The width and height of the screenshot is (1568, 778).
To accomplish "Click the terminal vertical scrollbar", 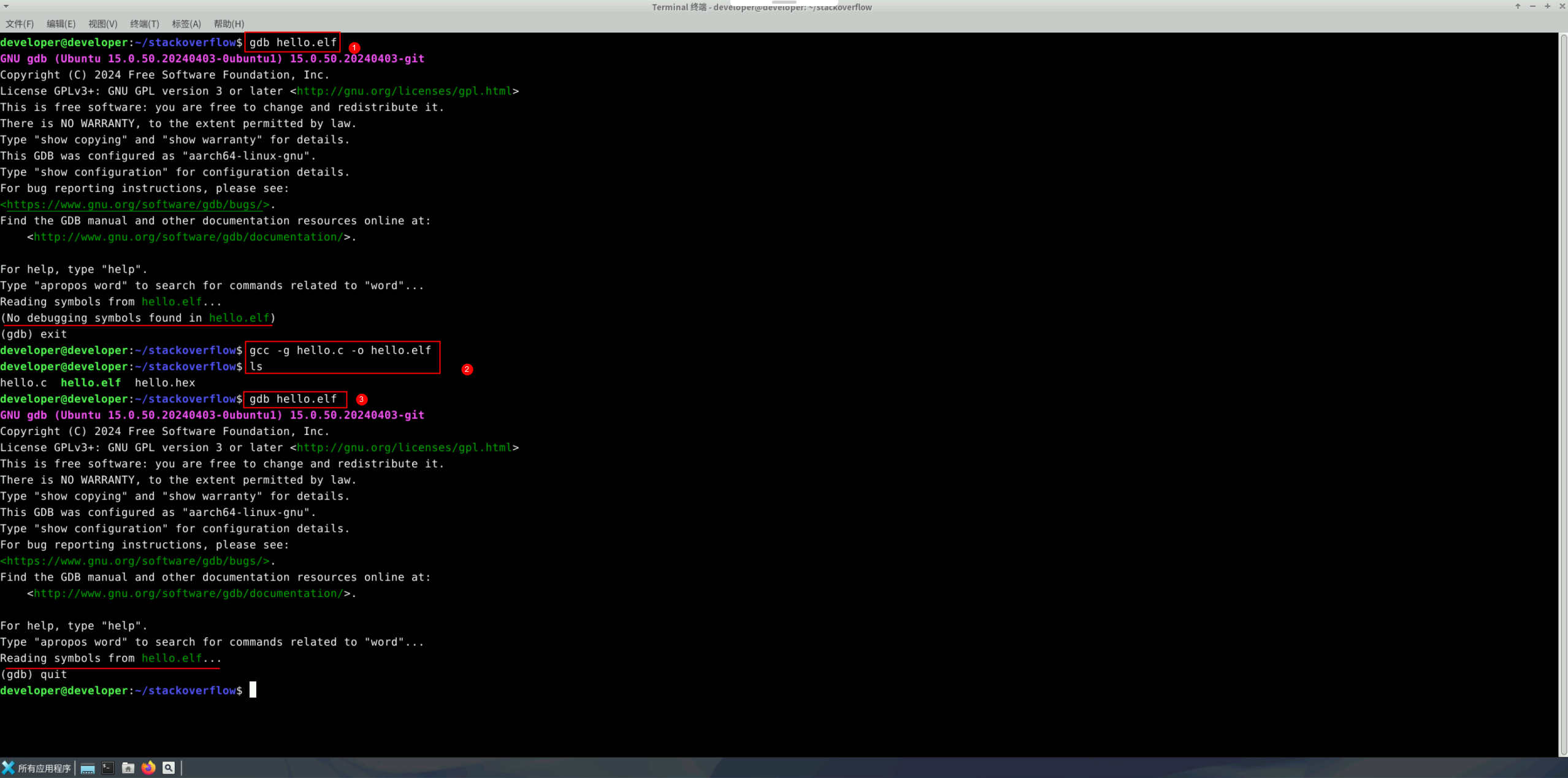I will (1563, 393).
